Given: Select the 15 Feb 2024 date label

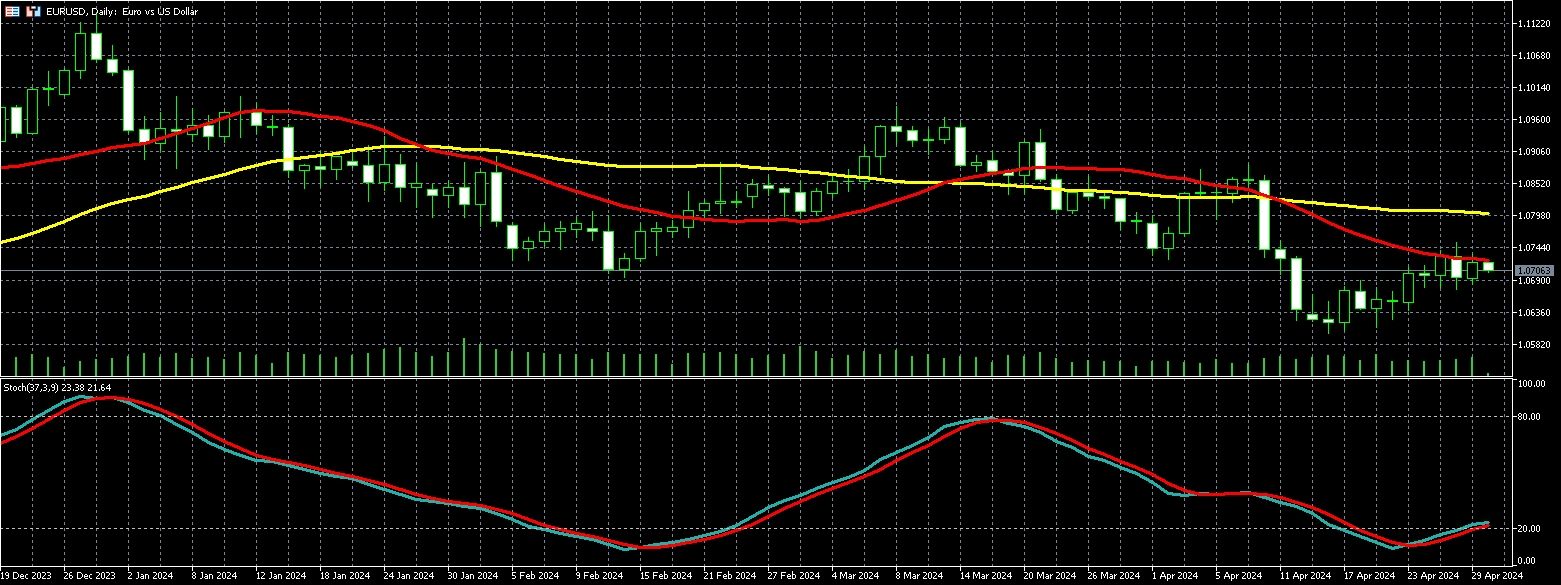Looking at the screenshot, I should [665, 576].
